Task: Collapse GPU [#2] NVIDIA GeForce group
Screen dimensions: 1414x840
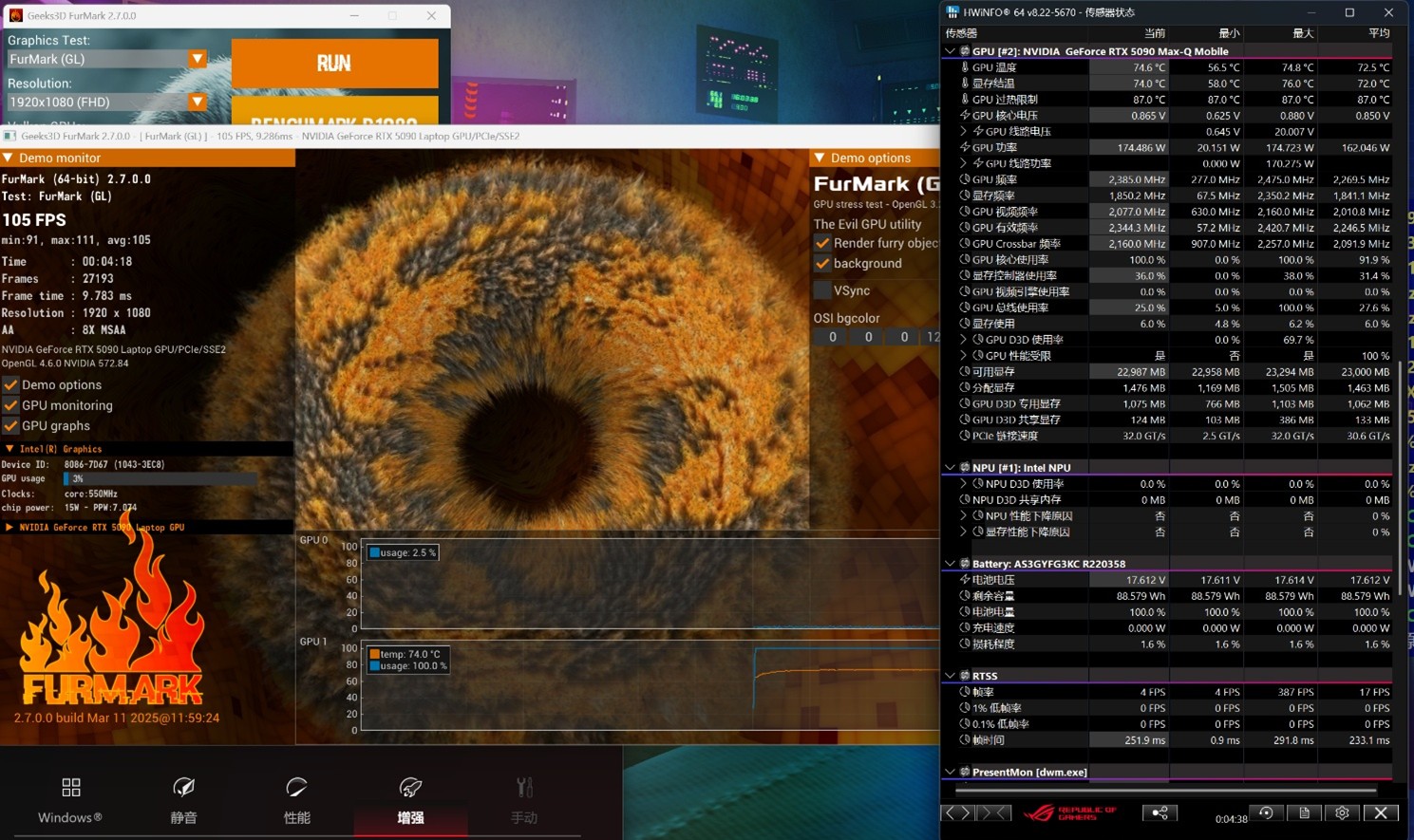Action: click(x=951, y=51)
